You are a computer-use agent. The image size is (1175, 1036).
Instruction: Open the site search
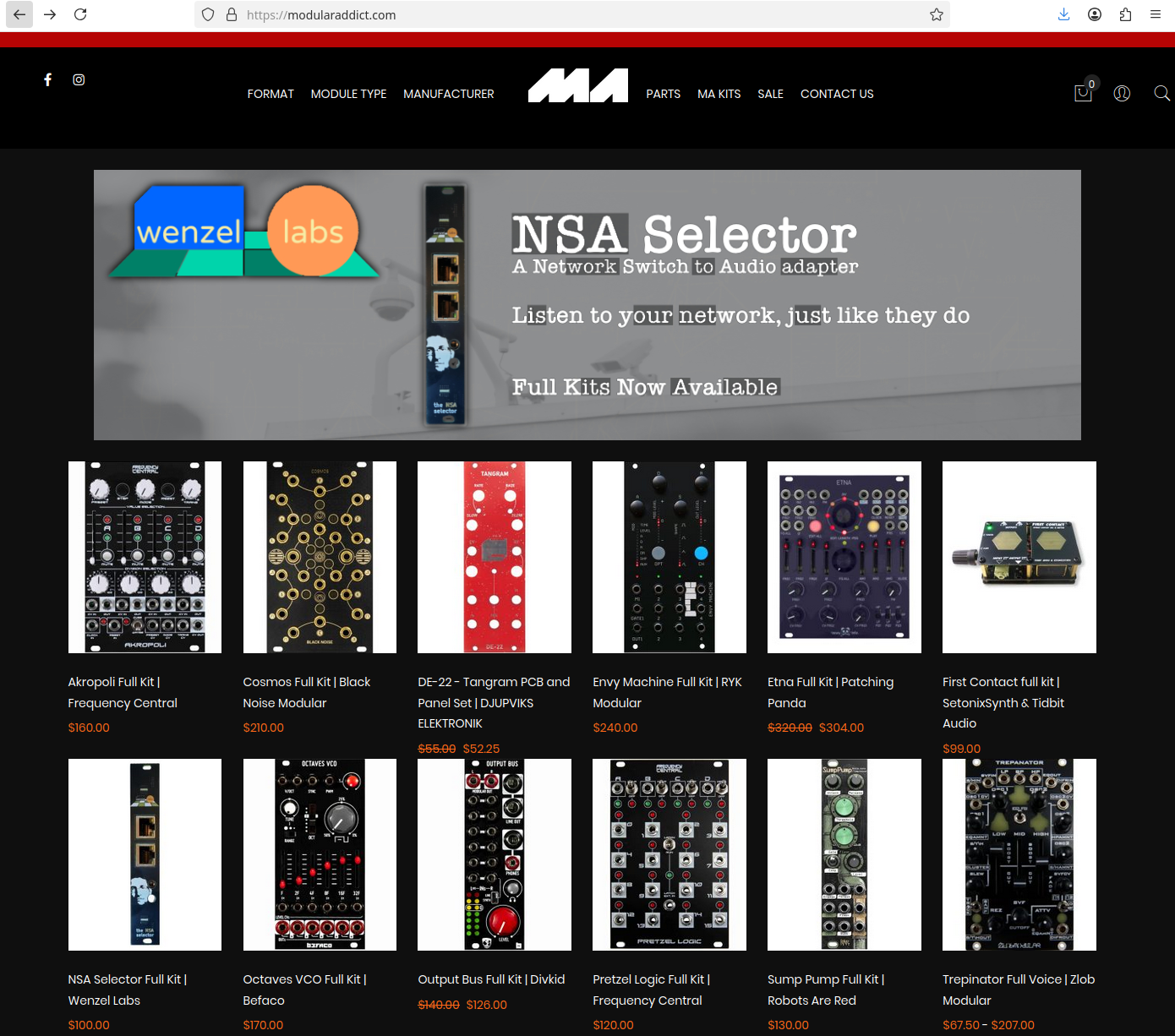pyautogui.click(x=1162, y=93)
